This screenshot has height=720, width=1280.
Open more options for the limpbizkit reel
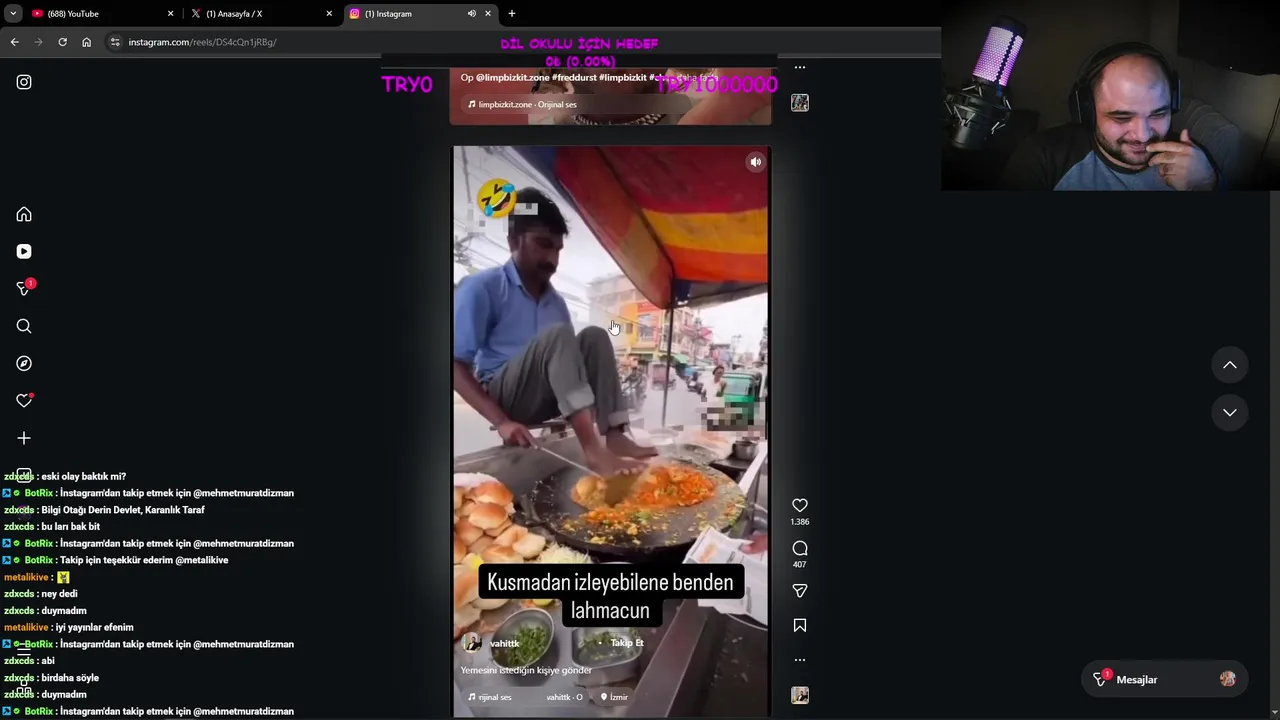click(x=800, y=68)
